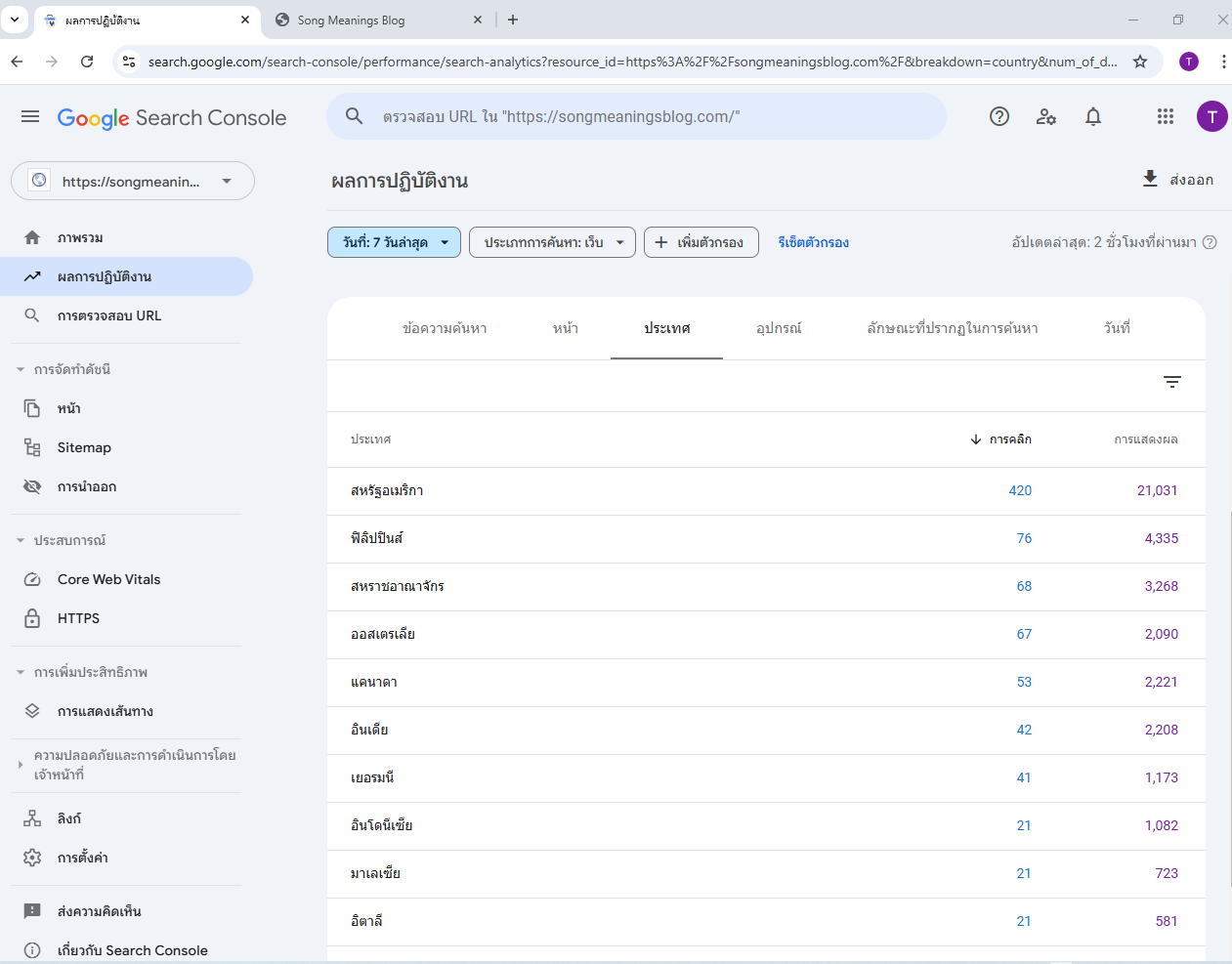Open the property selector dropdown

coord(133,181)
